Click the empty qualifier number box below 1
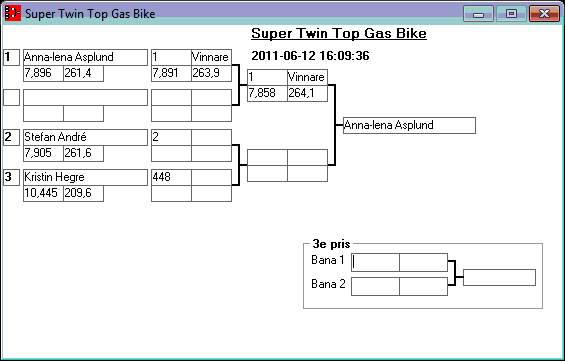This screenshot has width=565, height=361. pos(12,98)
